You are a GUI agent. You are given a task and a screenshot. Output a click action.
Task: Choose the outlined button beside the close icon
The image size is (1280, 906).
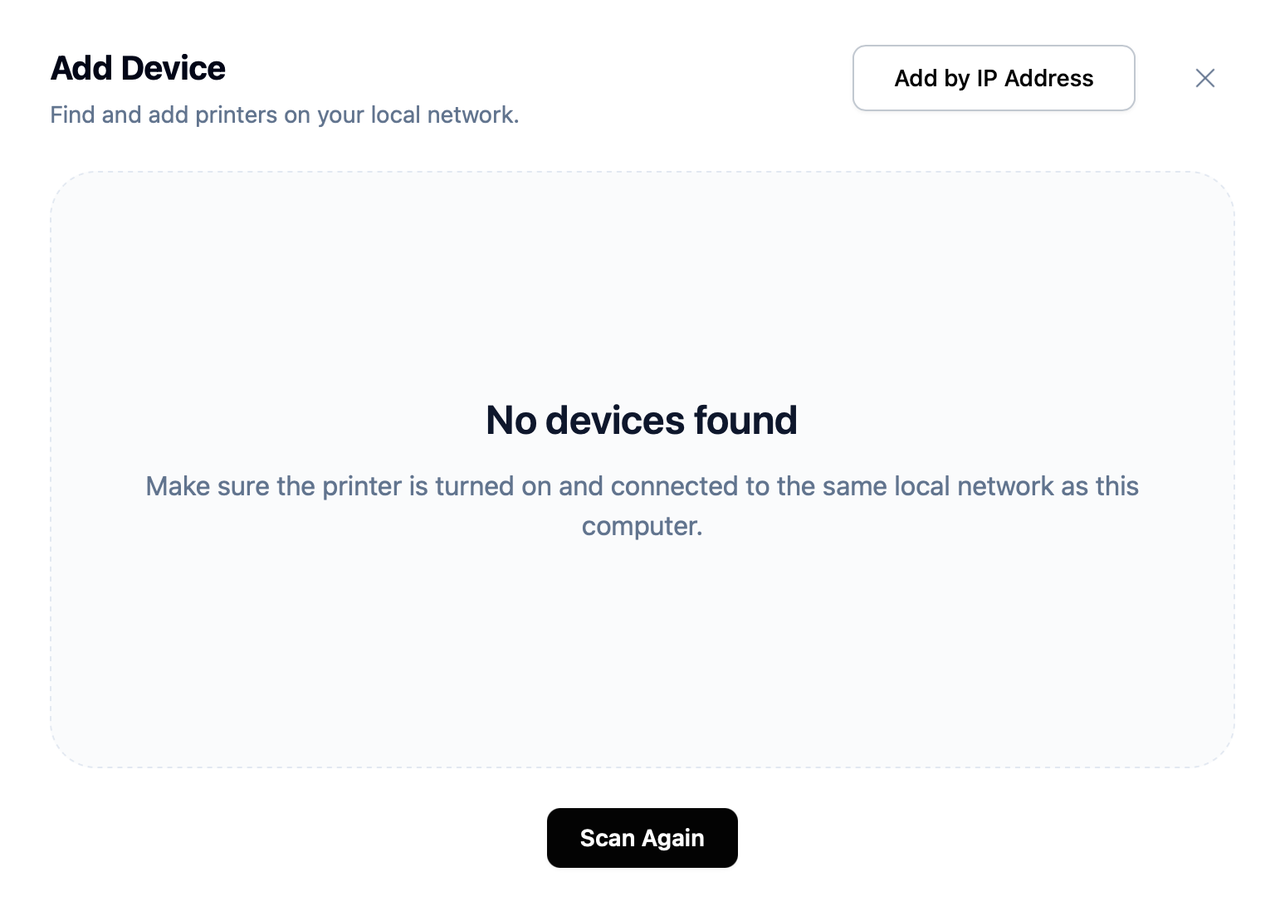tap(994, 78)
